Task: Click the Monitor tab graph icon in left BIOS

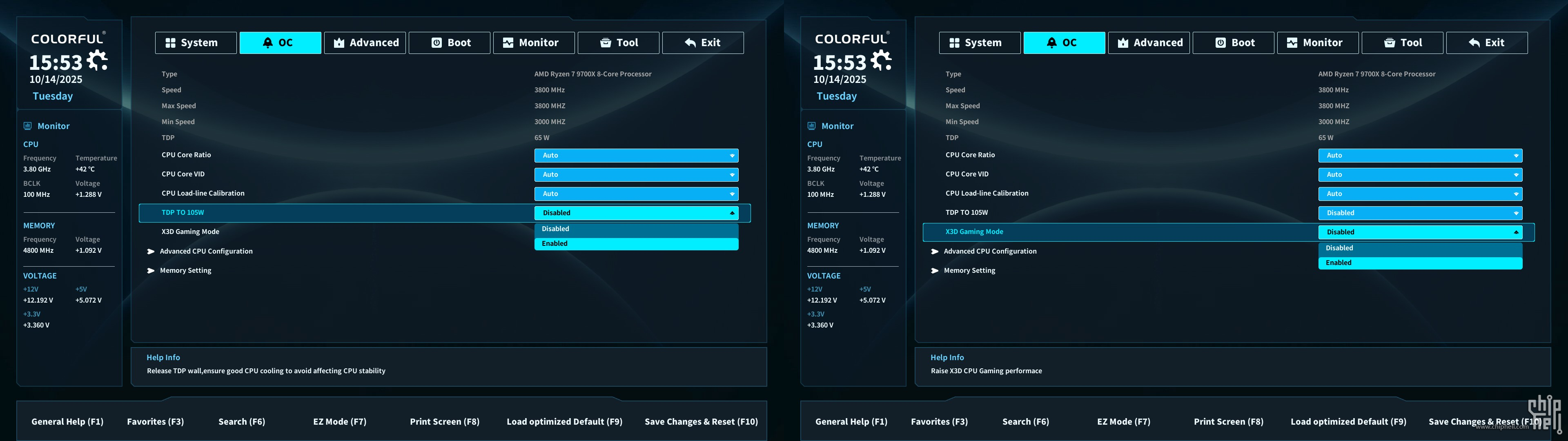Action: [x=508, y=42]
